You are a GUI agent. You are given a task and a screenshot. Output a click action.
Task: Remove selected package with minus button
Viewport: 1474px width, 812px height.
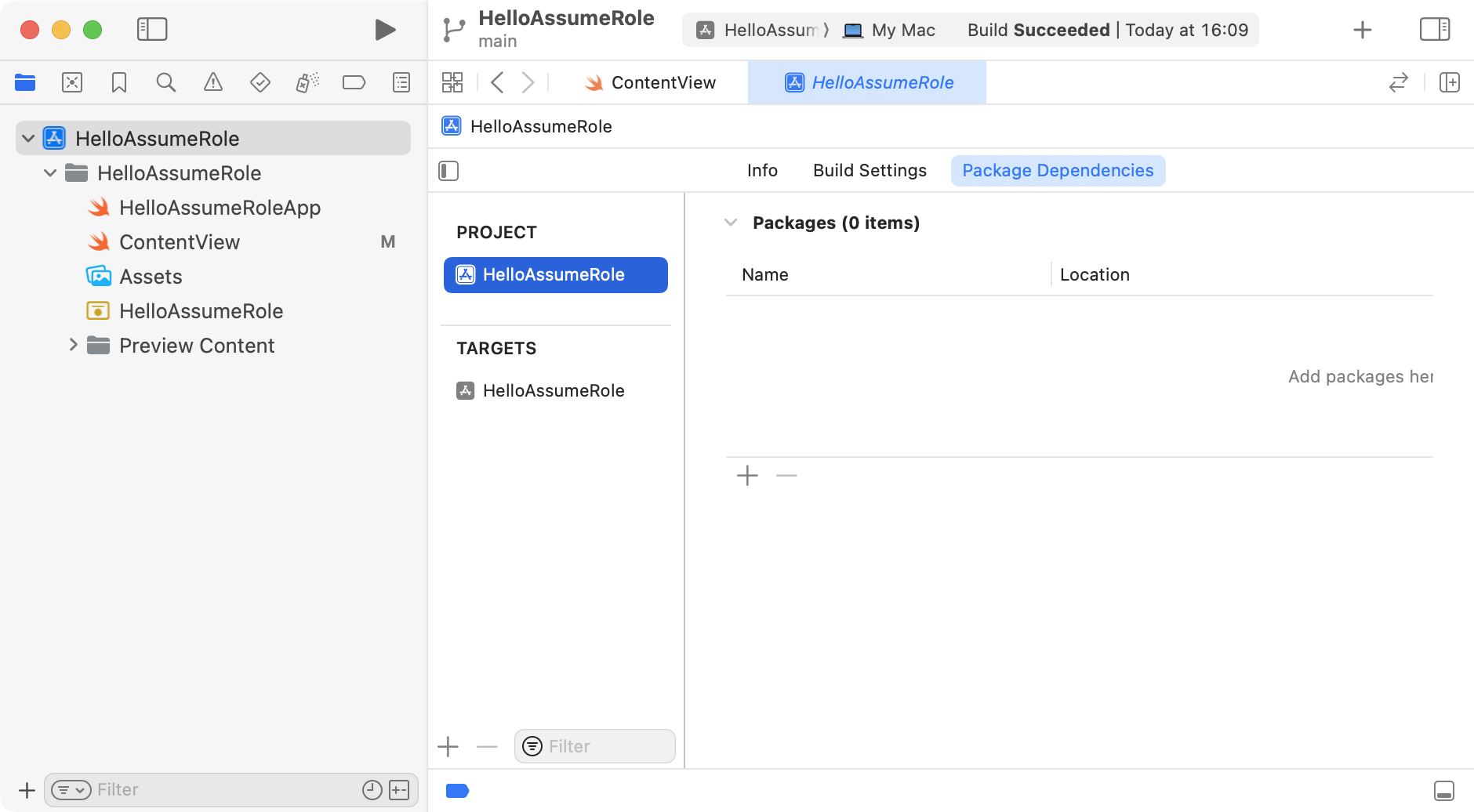(x=786, y=476)
